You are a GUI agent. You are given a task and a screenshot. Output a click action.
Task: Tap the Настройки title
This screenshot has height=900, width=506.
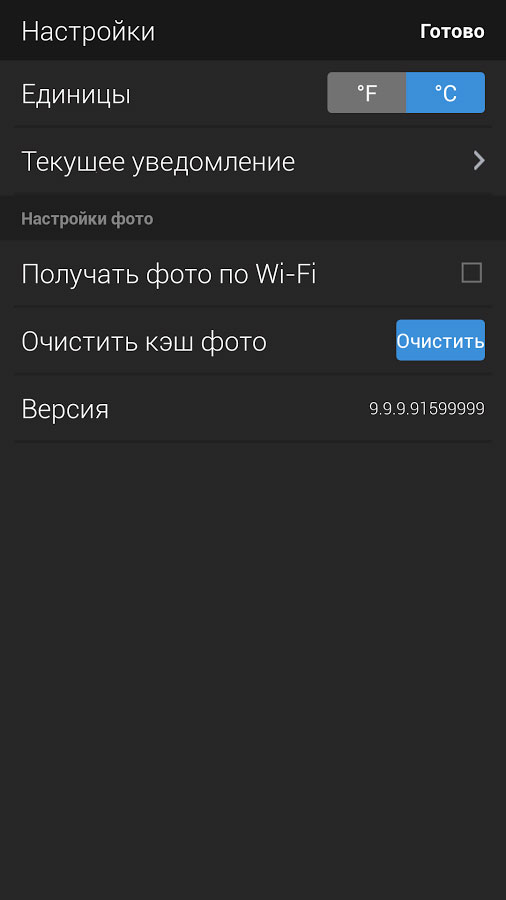[88, 32]
